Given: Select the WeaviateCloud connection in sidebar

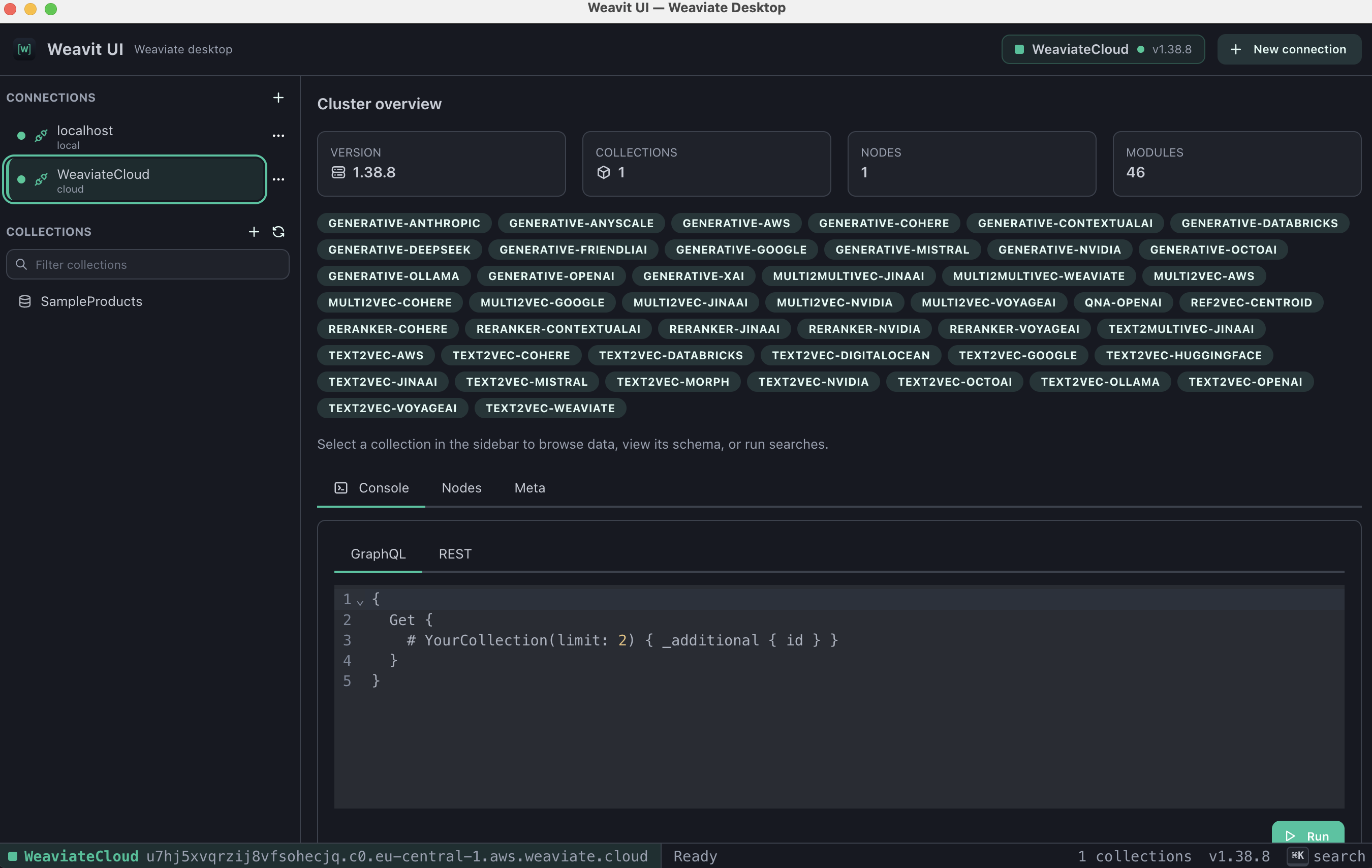Looking at the screenshot, I should click(135, 179).
